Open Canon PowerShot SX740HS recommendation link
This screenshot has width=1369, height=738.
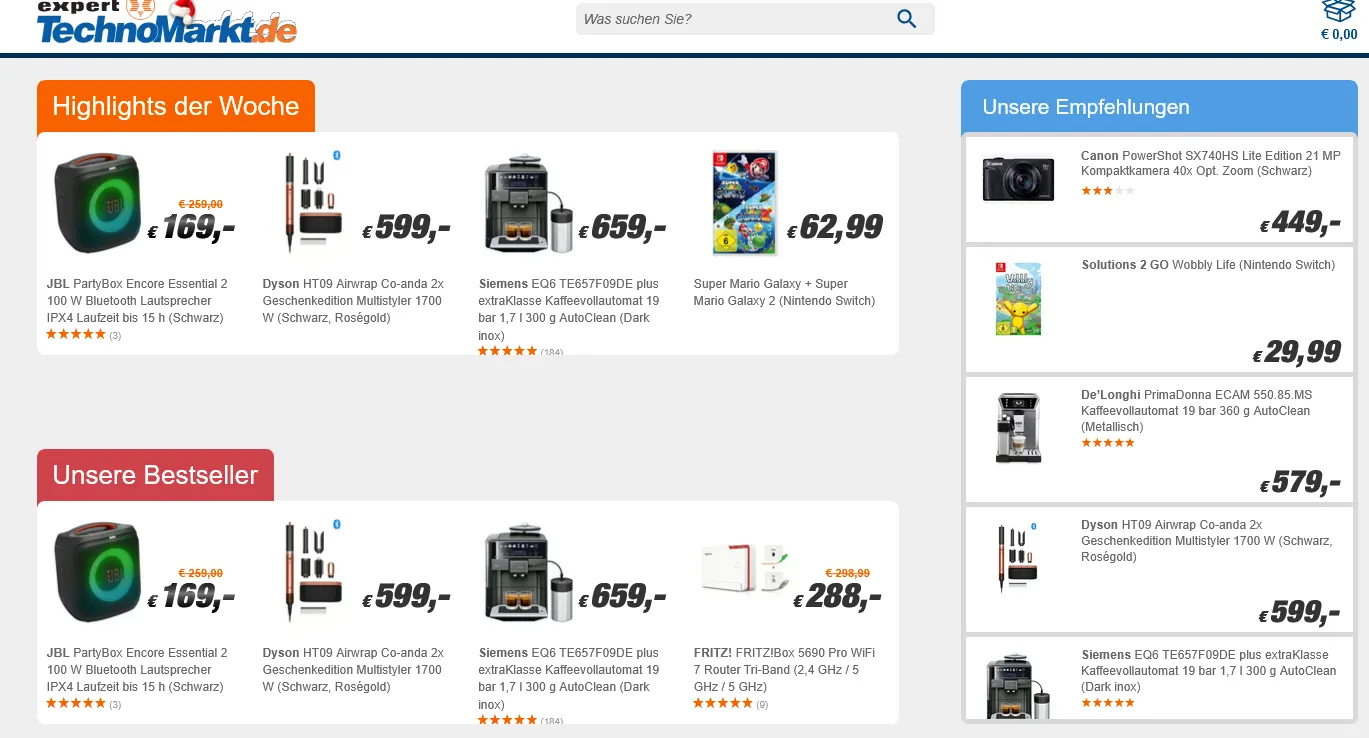coord(1210,163)
